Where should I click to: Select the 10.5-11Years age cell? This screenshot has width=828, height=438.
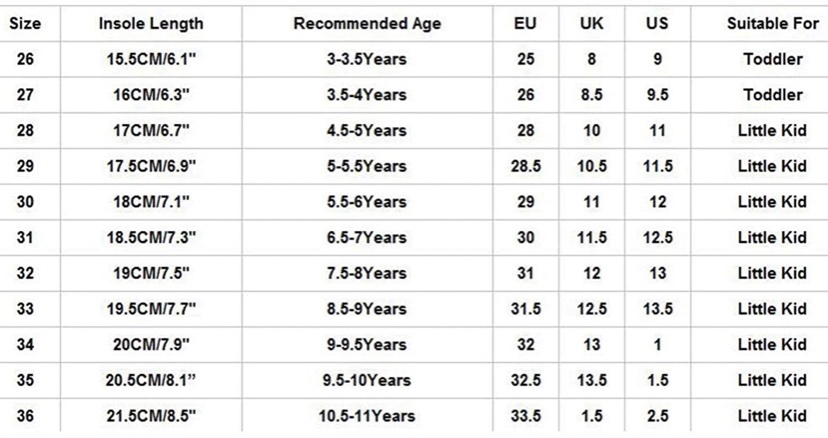click(366, 416)
